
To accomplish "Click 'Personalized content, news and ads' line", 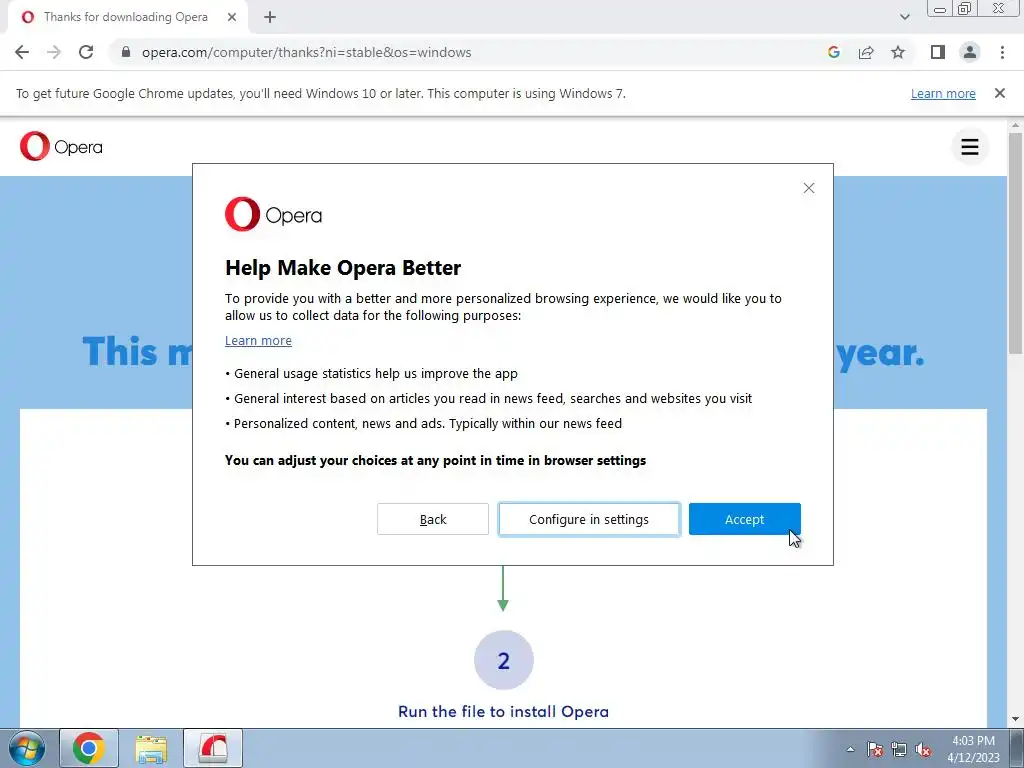I will [423, 423].
